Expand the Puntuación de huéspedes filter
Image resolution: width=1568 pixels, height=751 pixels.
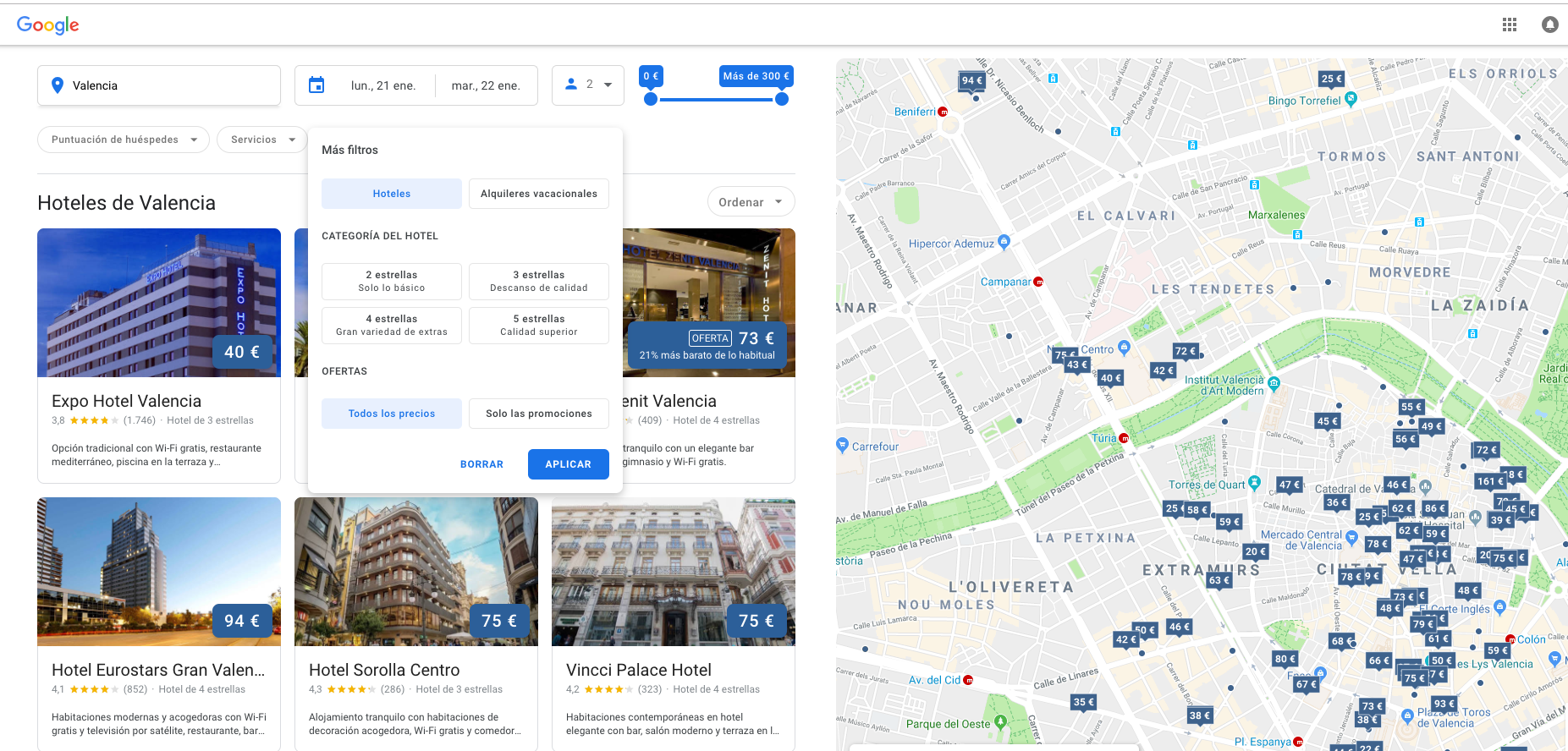124,140
